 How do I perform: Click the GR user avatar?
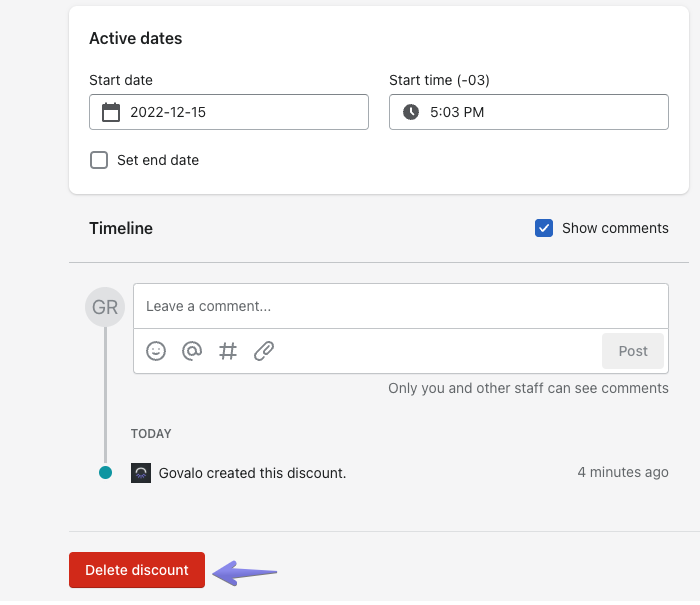coord(105,307)
